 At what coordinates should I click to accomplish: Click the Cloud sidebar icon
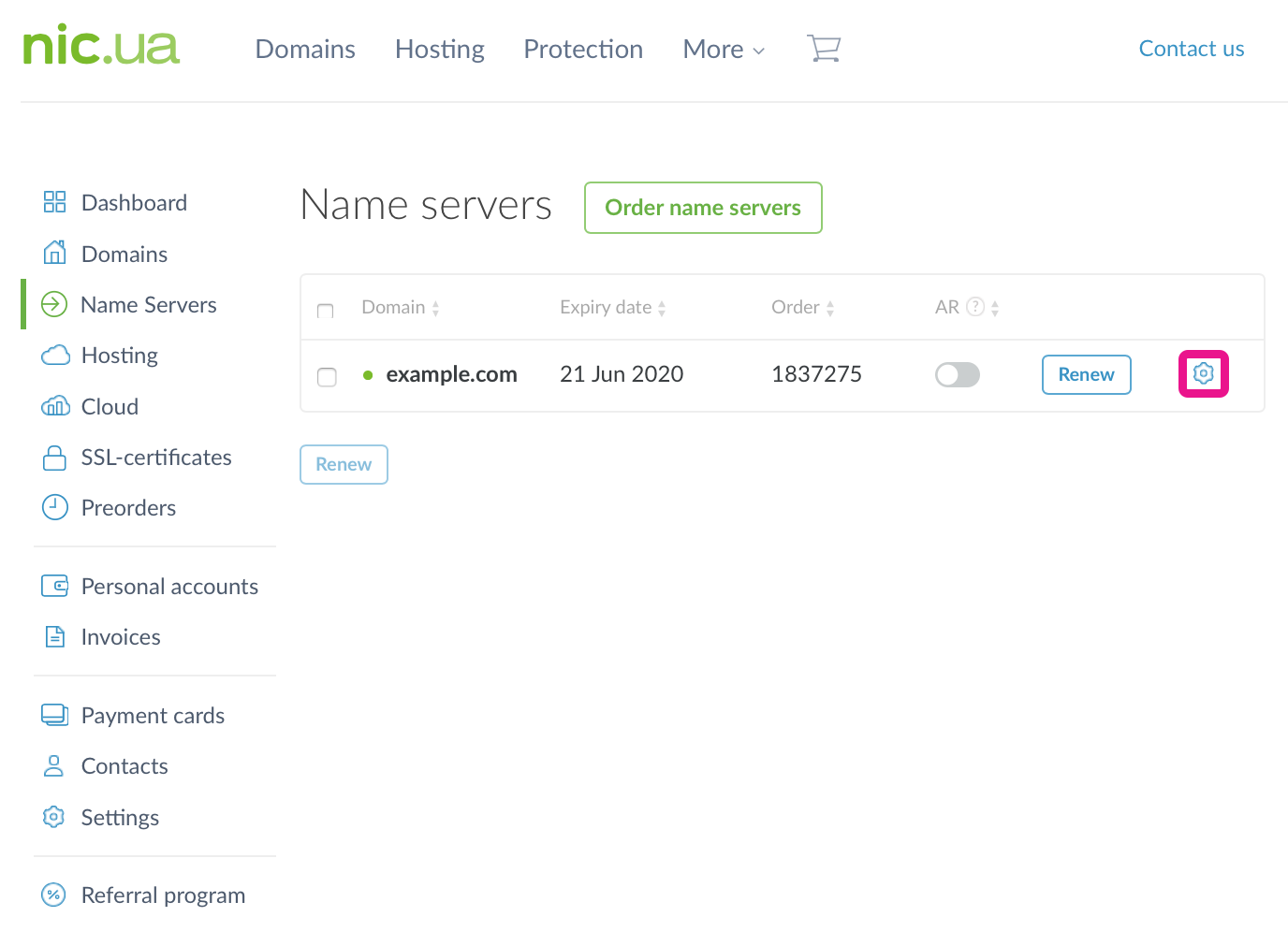(55, 406)
